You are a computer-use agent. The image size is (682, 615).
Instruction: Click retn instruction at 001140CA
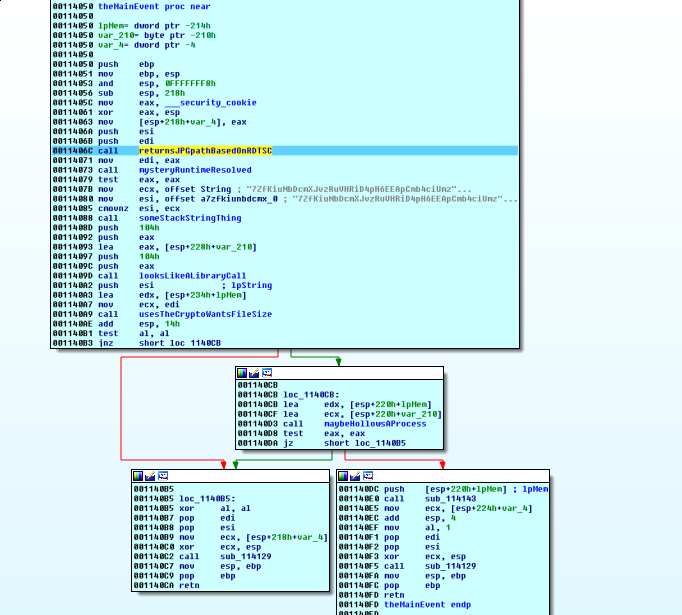[189, 585]
